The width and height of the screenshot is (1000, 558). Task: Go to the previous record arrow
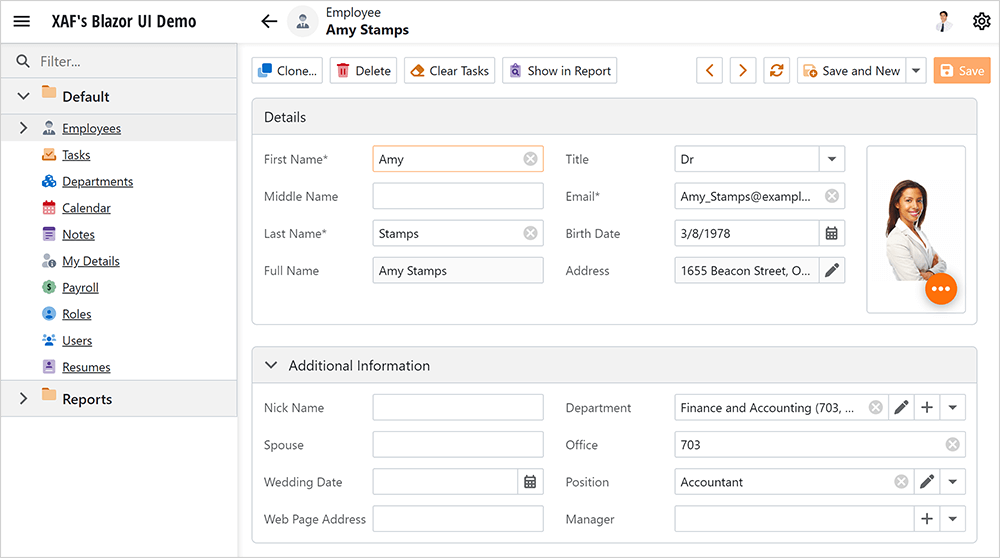709,71
